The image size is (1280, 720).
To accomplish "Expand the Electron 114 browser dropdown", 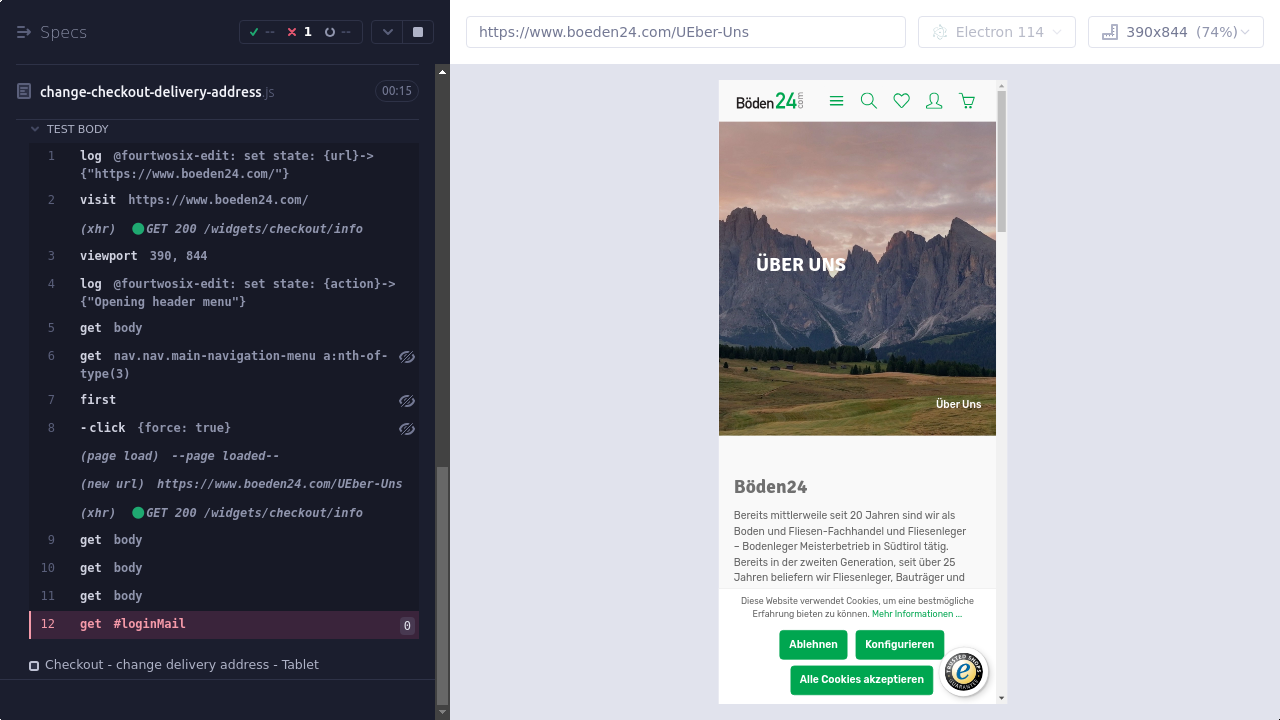I will [996, 32].
